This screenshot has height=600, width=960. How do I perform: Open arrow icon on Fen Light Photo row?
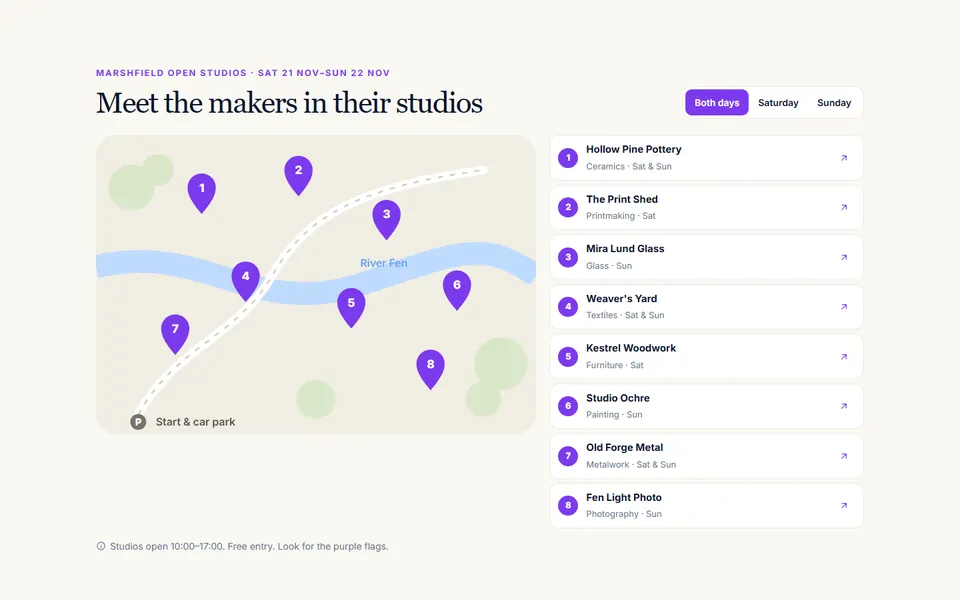pyautogui.click(x=844, y=506)
